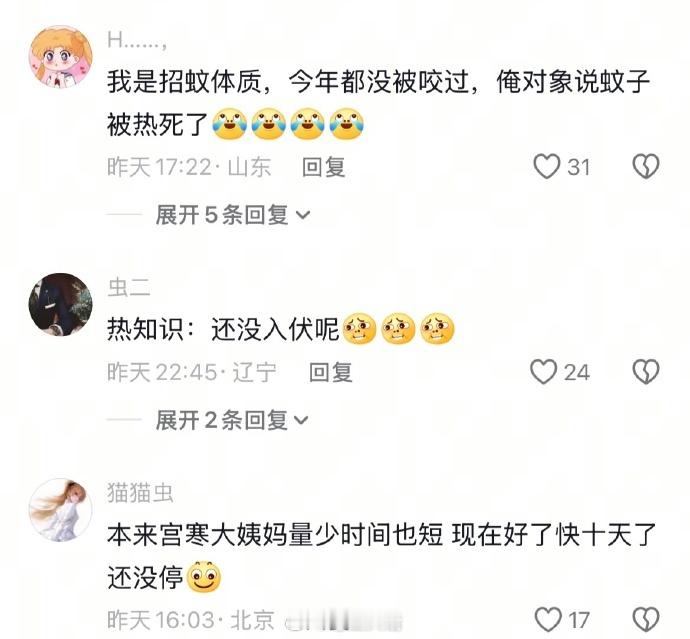Tap broken heart on 猫猫虫's comment
Screen dimensions: 690x639
[x=646, y=619]
